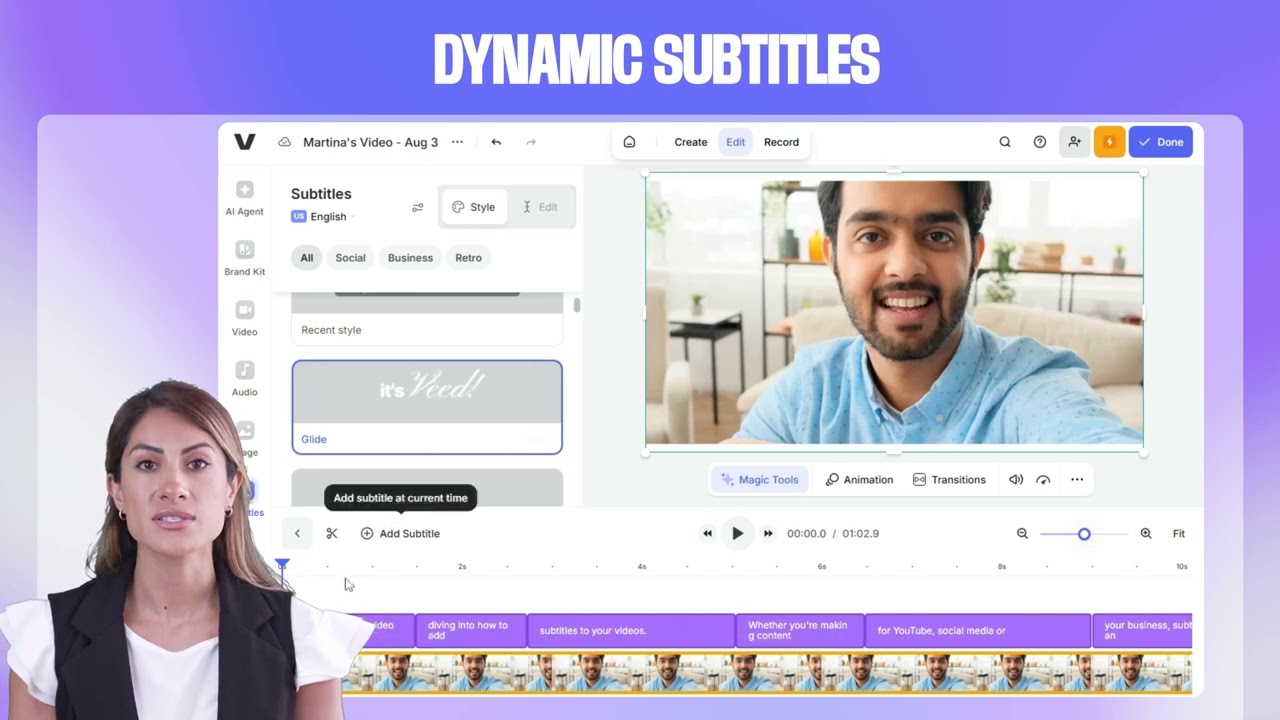Click the Done button
This screenshot has width=1280, height=720.
tap(1160, 142)
